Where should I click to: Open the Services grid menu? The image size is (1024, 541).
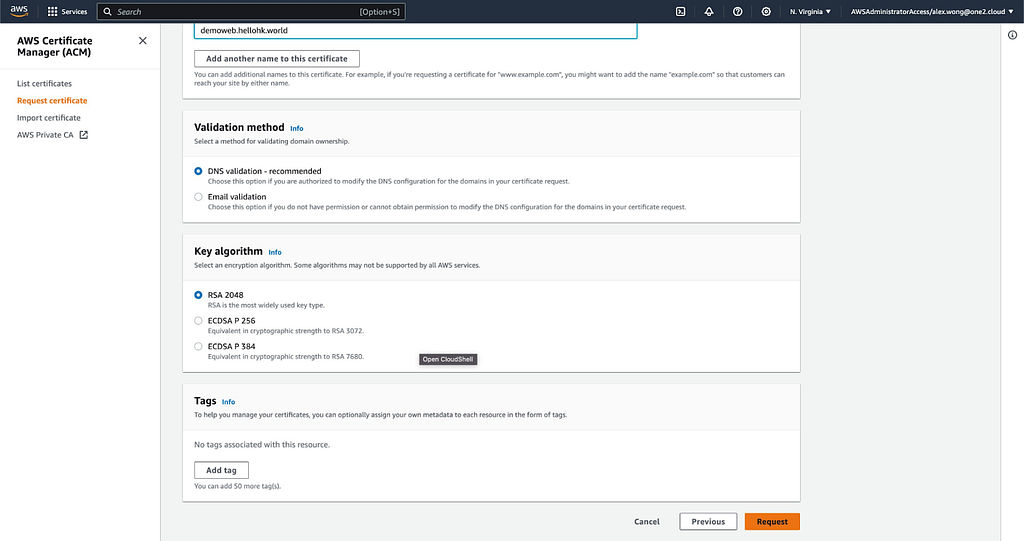point(52,12)
